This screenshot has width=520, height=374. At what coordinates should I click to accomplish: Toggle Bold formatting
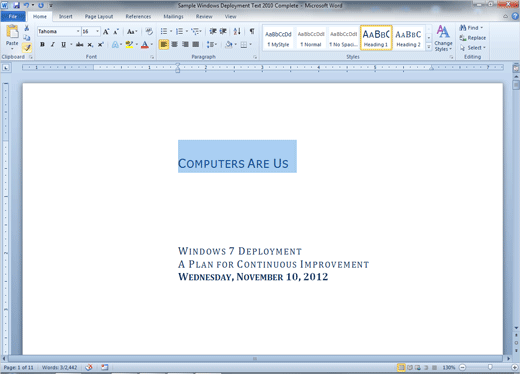click(x=42, y=44)
